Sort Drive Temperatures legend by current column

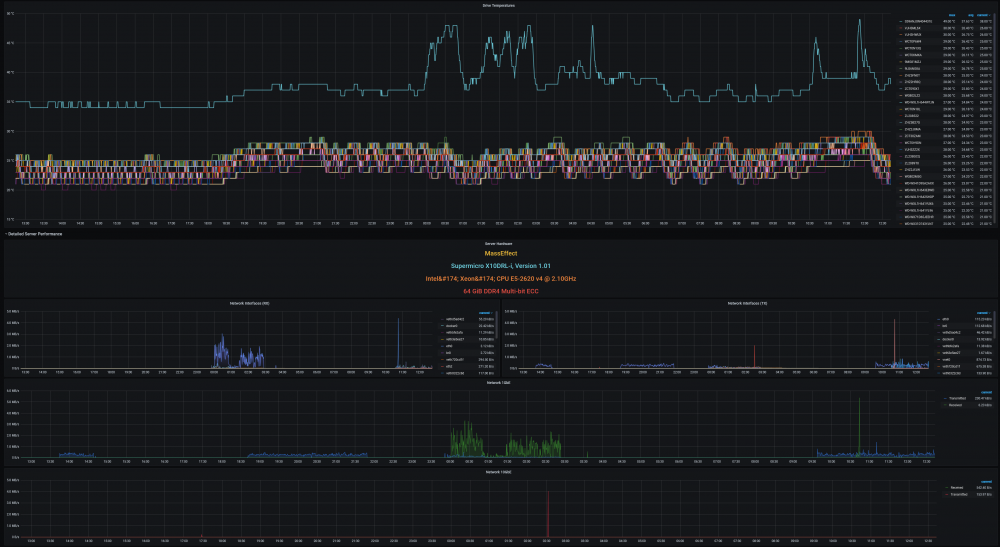983,15
